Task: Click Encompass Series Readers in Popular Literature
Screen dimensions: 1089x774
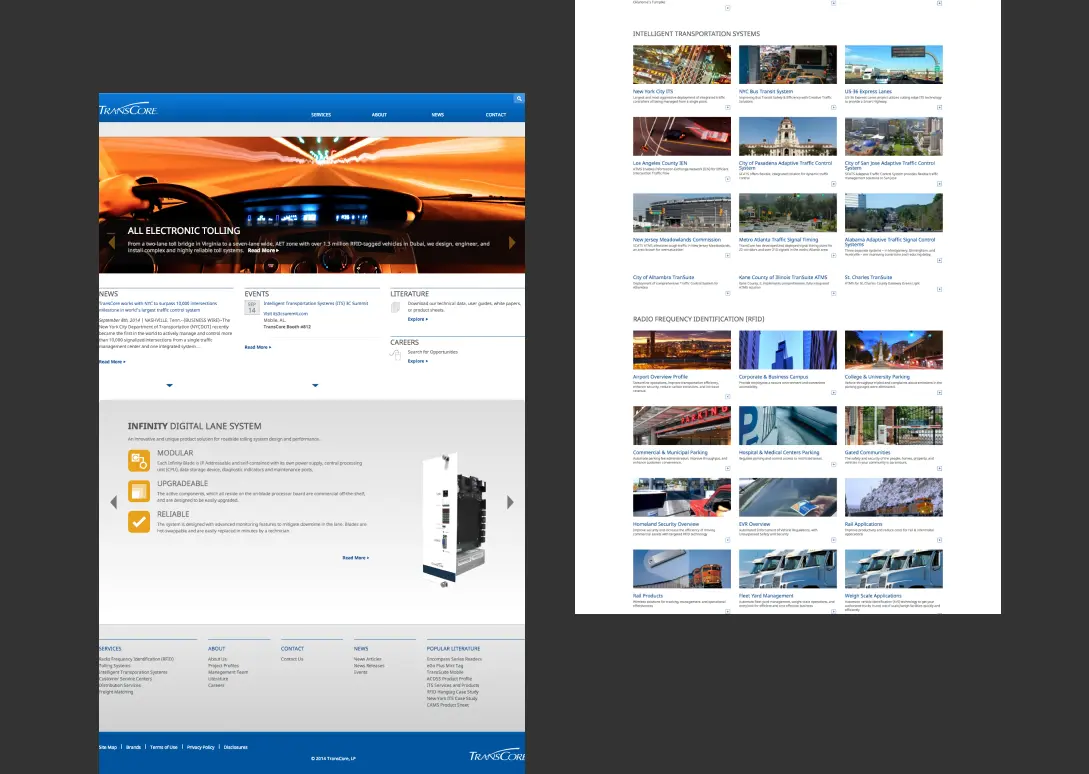Action: (x=454, y=659)
